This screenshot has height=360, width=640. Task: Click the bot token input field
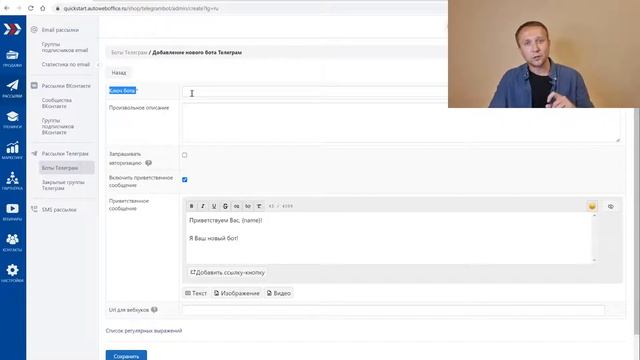click(315, 93)
